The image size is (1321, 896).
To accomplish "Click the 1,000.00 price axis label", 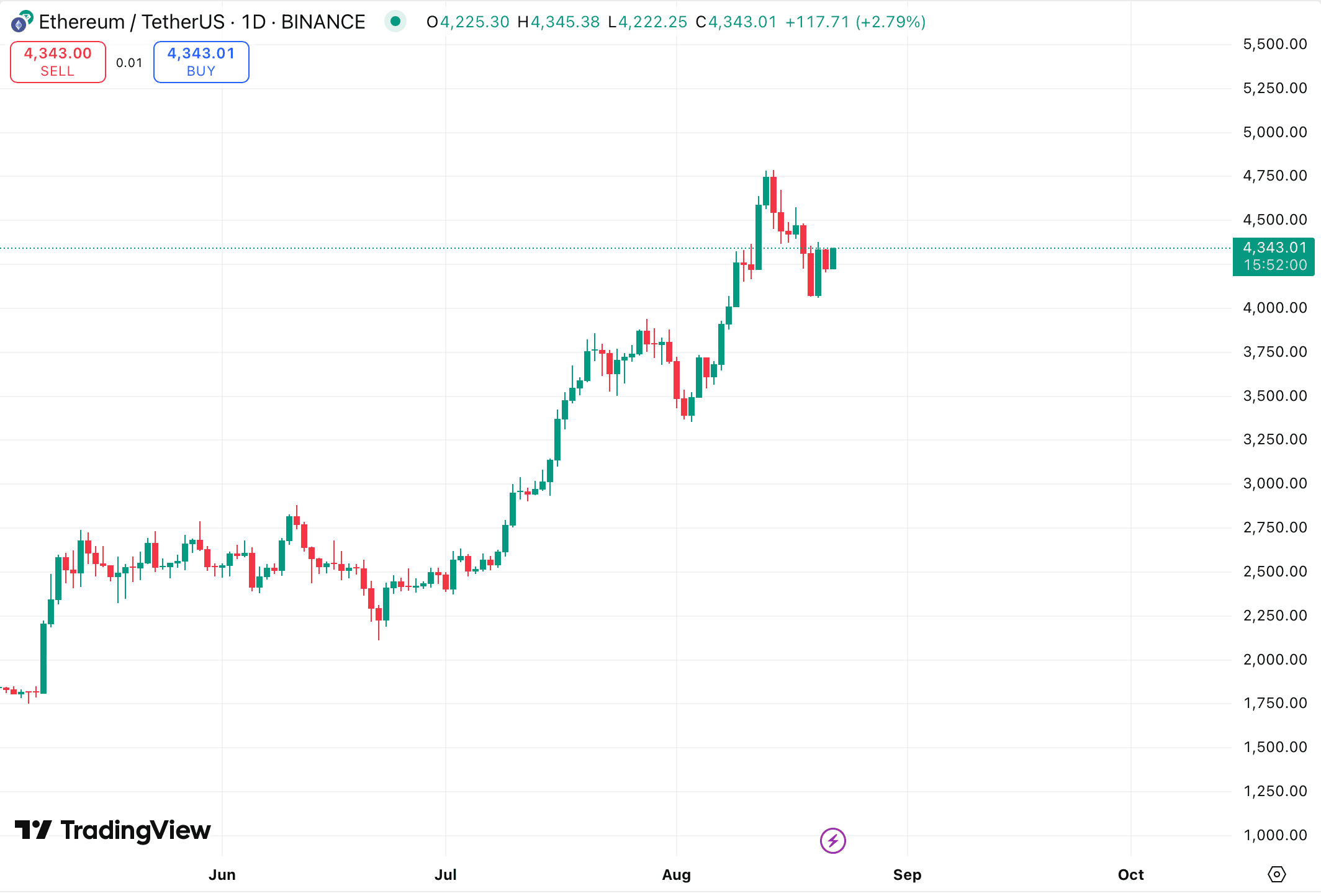I will (x=1274, y=835).
